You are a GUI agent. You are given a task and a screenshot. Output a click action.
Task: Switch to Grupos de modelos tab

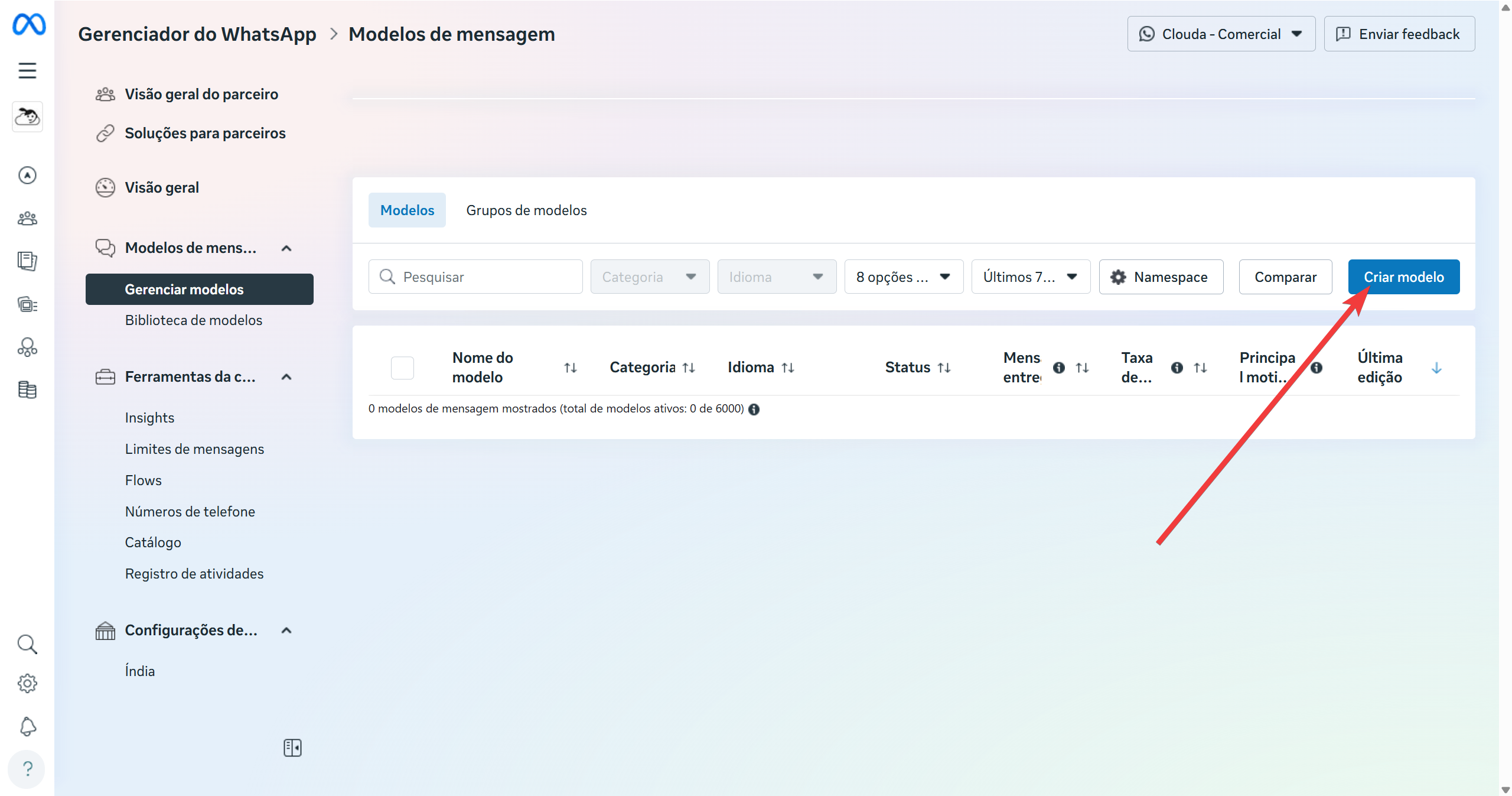pyautogui.click(x=526, y=210)
